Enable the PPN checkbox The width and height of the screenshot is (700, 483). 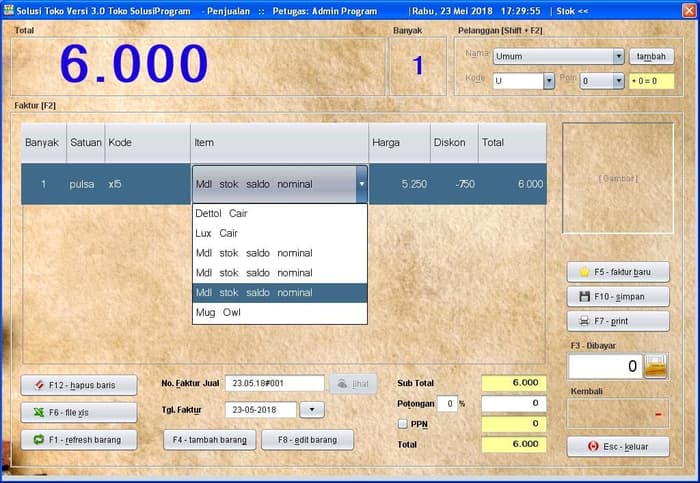pos(403,423)
